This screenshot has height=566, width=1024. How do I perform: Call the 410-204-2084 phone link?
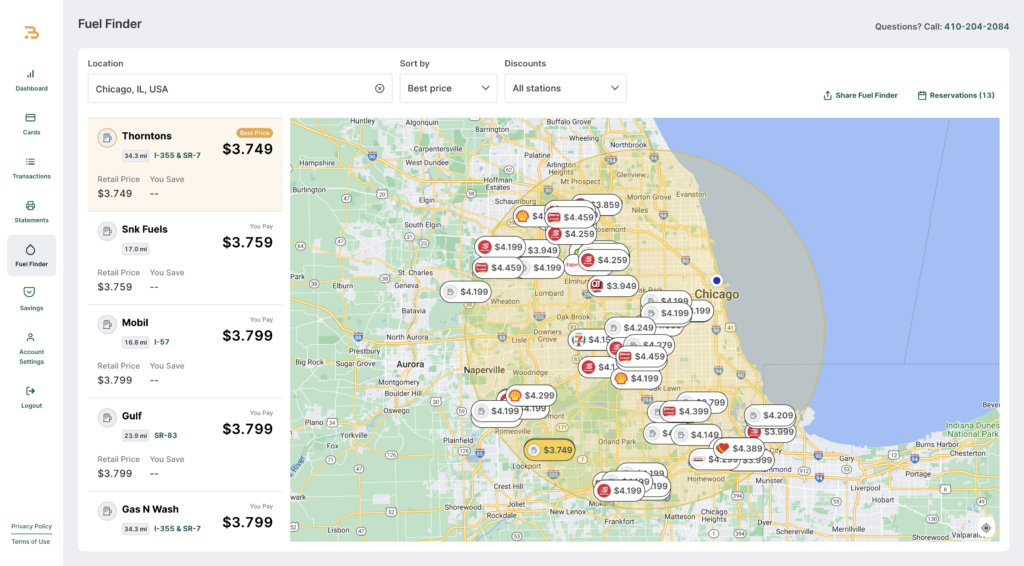(x=976, y=27)
